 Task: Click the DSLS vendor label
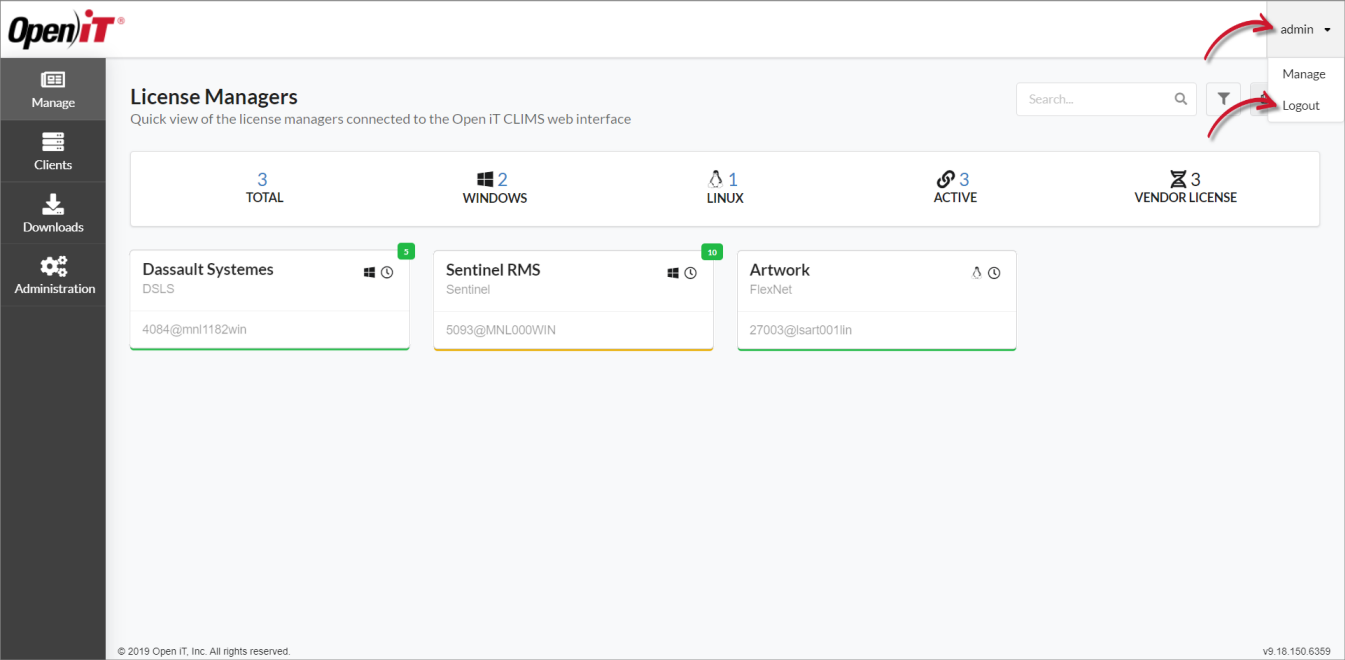click(158, 289)
